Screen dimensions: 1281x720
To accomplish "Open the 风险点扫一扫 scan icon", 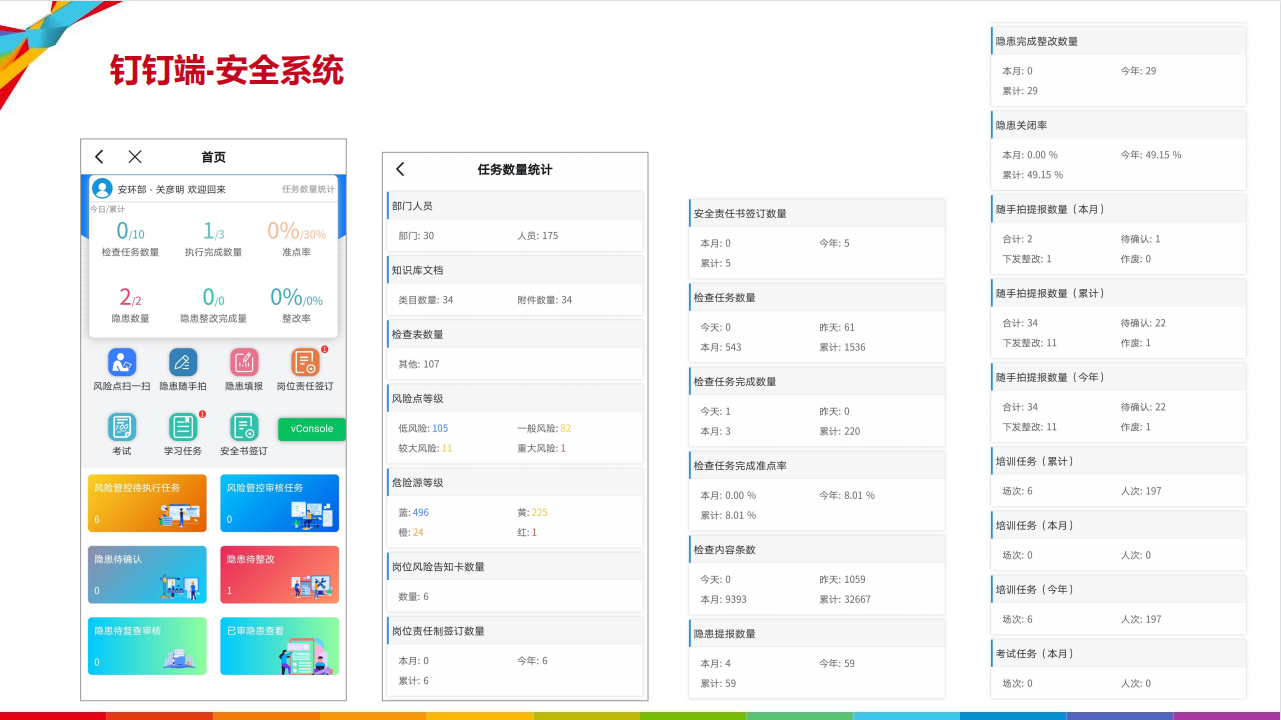I will point(122,363).
